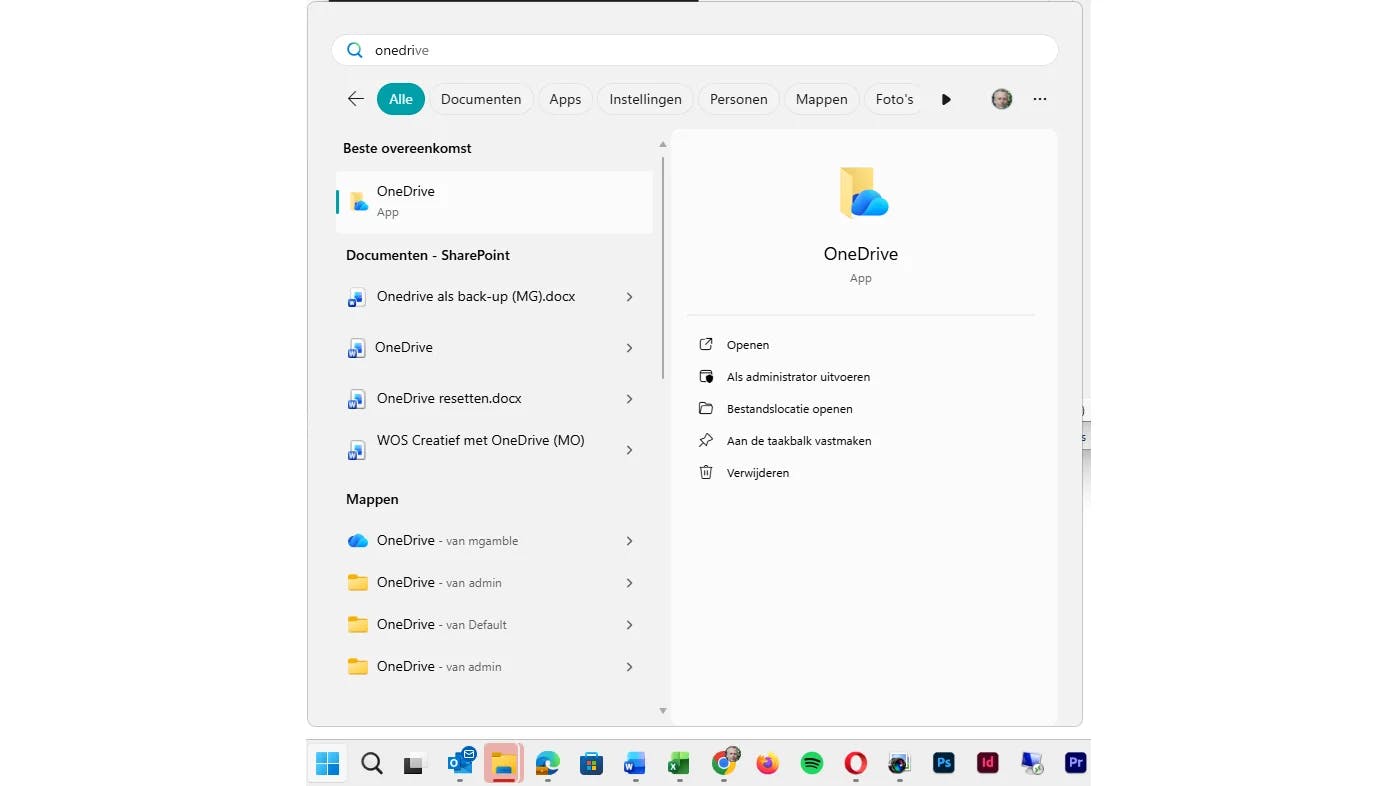The image size is (1397, 786).
Task: Click the search magnifier icon in search box
Action: coord(354,50)
